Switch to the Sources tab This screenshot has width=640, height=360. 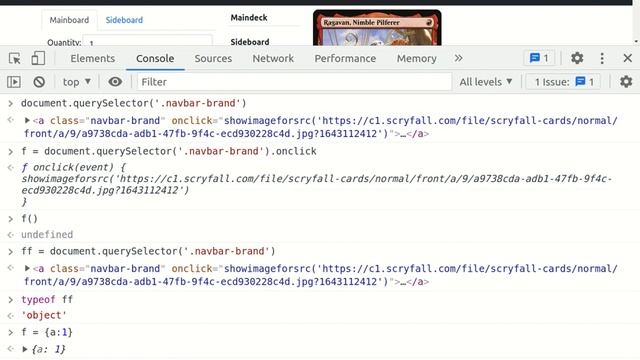click(213, 58)
